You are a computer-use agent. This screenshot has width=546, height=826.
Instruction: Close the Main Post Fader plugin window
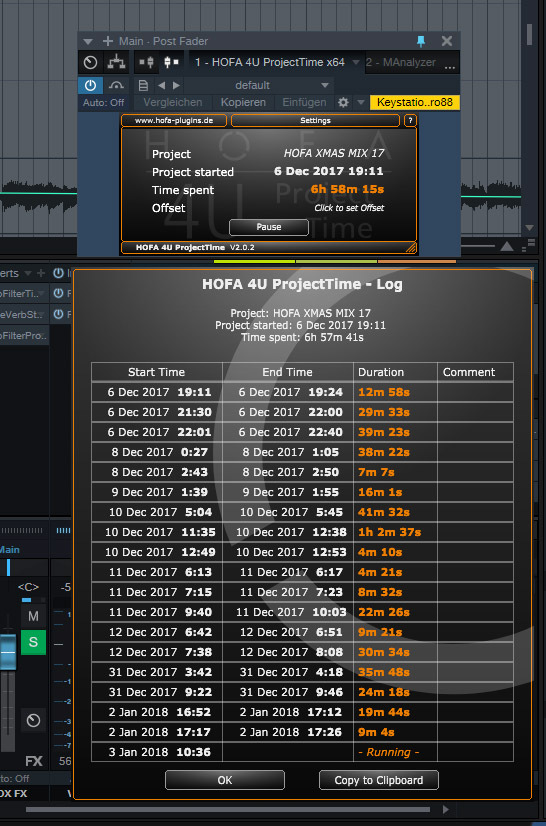pos(446,41)
